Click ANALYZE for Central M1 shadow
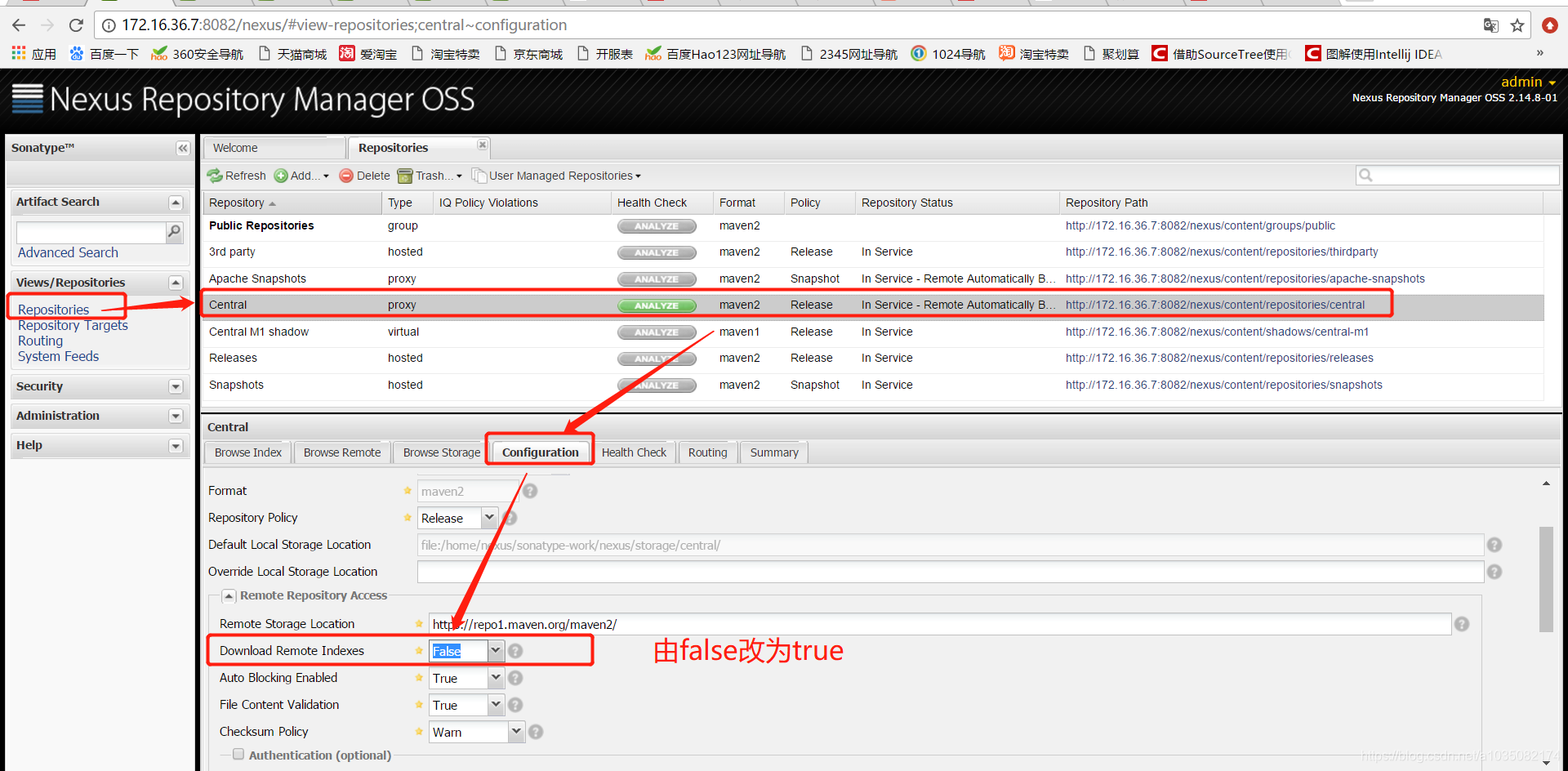Screen dimensions: 1568x771 pyautogui.click(x=657, y=332)
